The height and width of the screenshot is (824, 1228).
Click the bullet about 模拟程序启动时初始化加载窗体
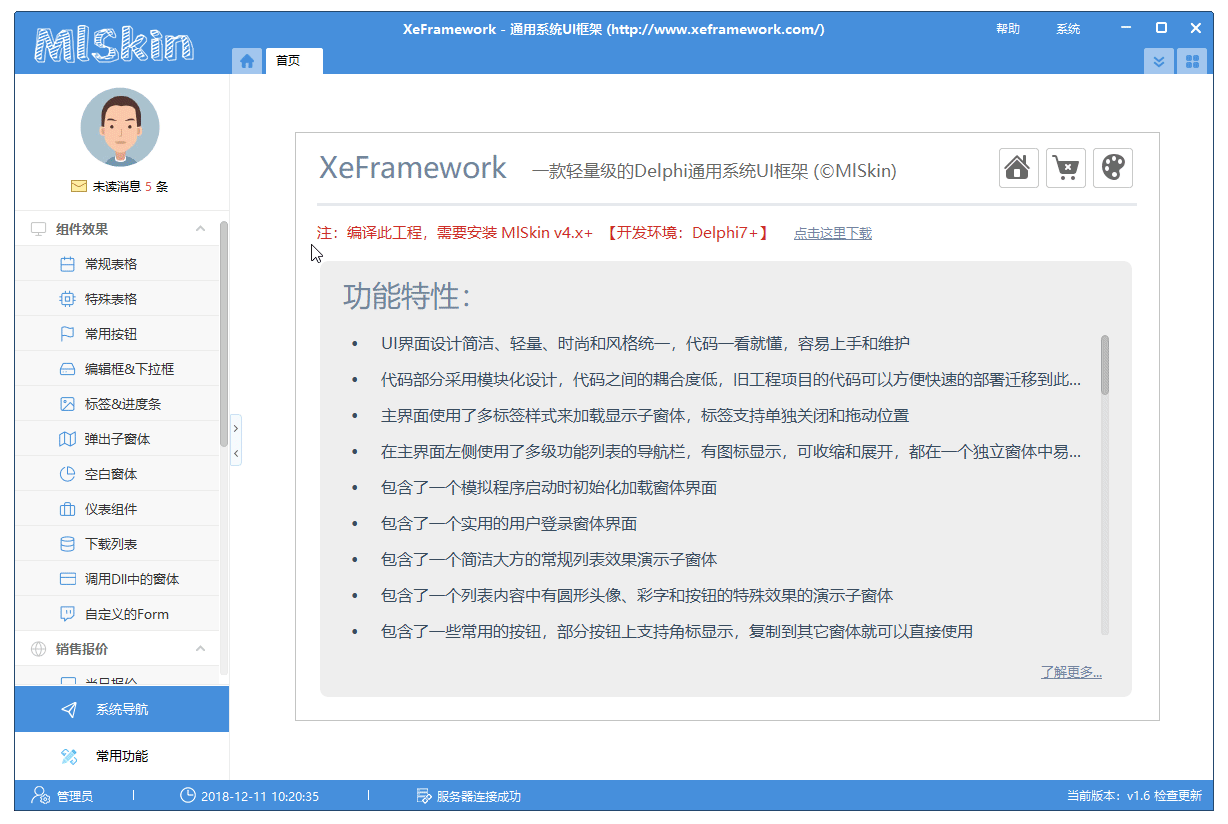549,488
